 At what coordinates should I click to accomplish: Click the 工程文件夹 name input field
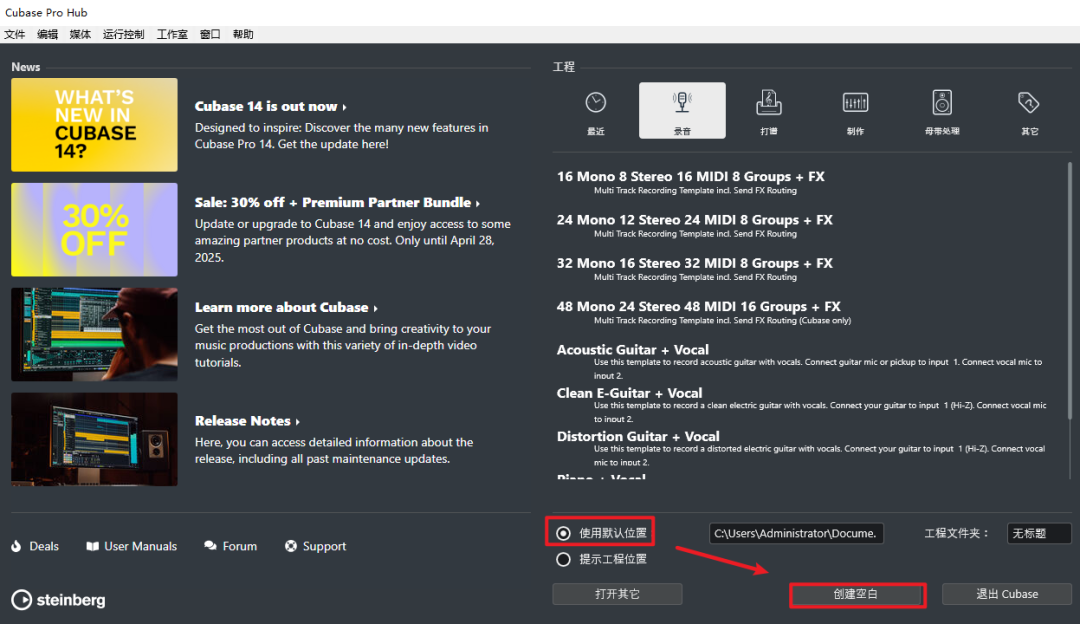1038,534
